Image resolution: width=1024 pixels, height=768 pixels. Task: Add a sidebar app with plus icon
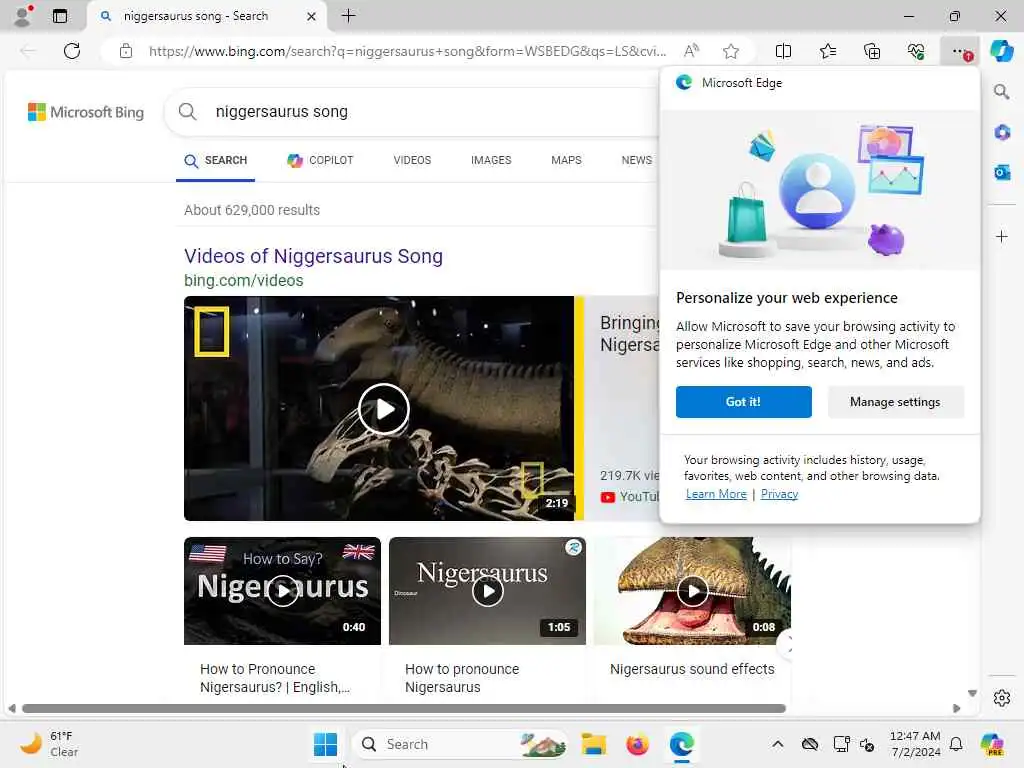1002,236
